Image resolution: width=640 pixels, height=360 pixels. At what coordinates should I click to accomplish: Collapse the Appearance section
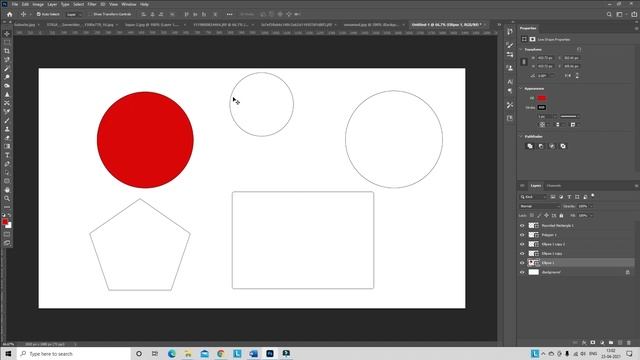[521, 89]
